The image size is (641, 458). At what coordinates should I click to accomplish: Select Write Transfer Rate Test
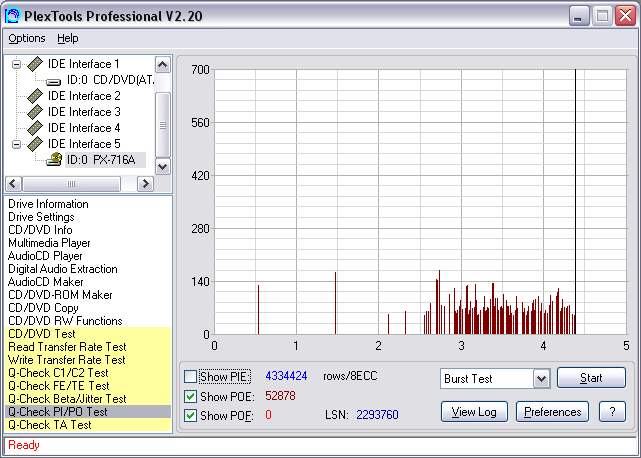[88, 360]
